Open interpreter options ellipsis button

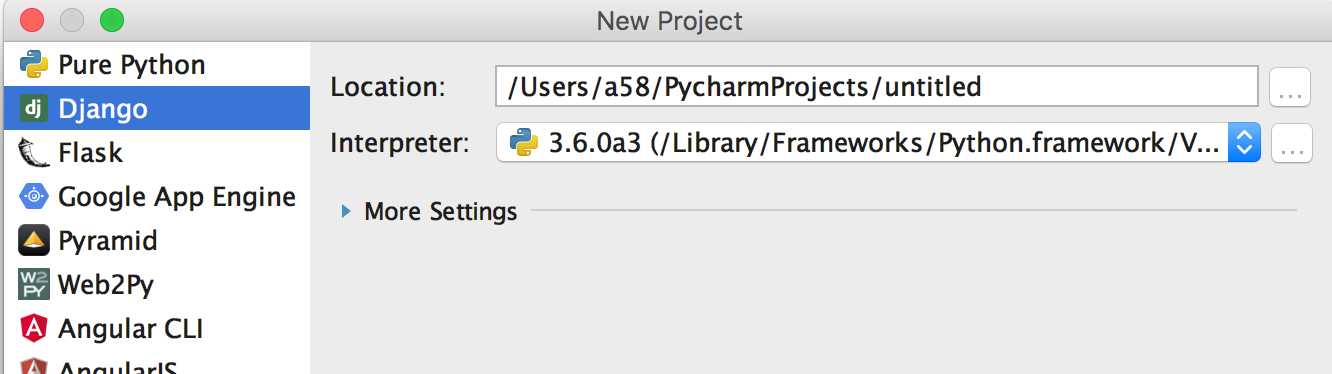point(1290,144)
